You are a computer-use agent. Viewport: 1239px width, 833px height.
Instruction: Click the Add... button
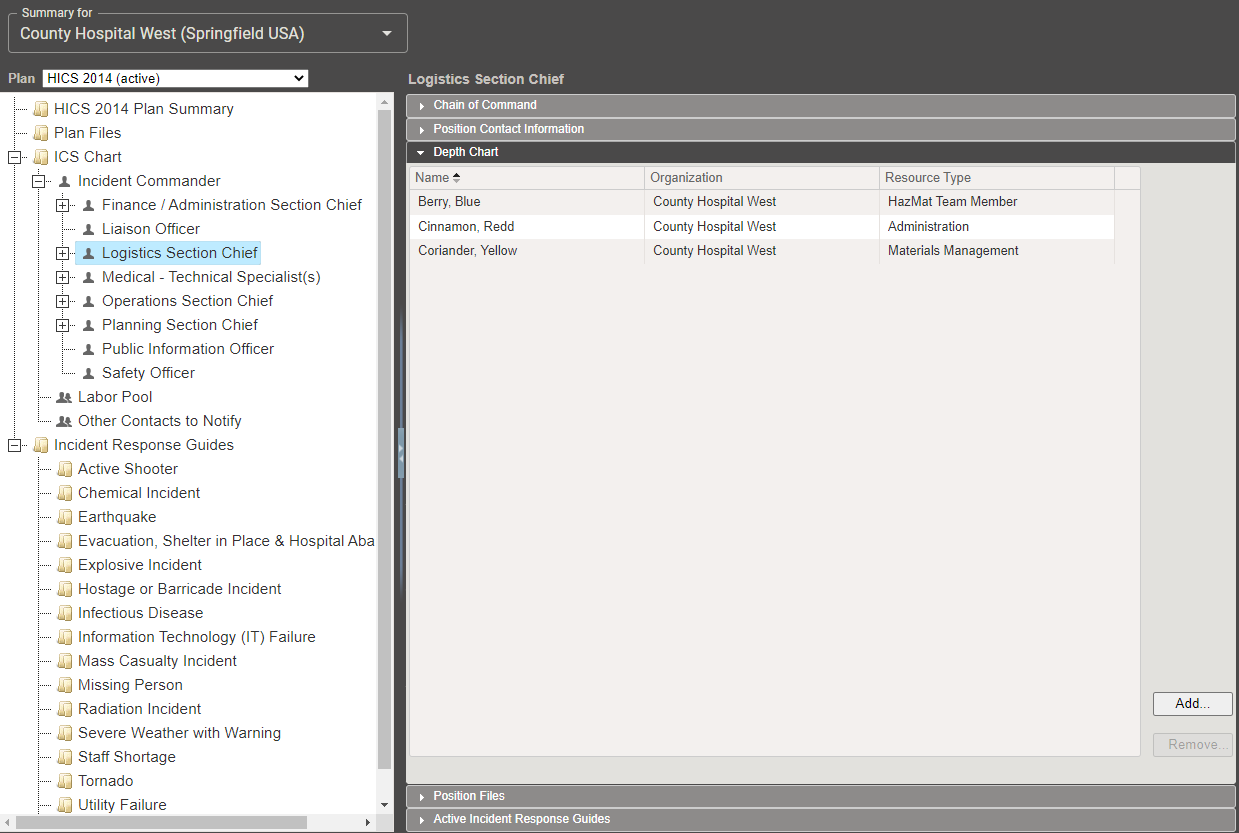1192,704
